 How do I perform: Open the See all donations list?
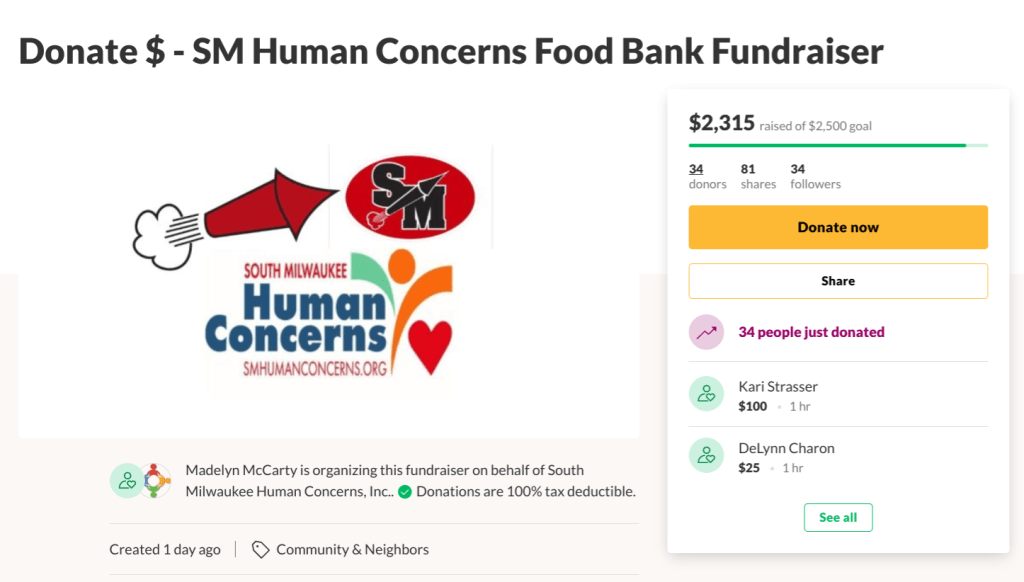pos(838,517)
